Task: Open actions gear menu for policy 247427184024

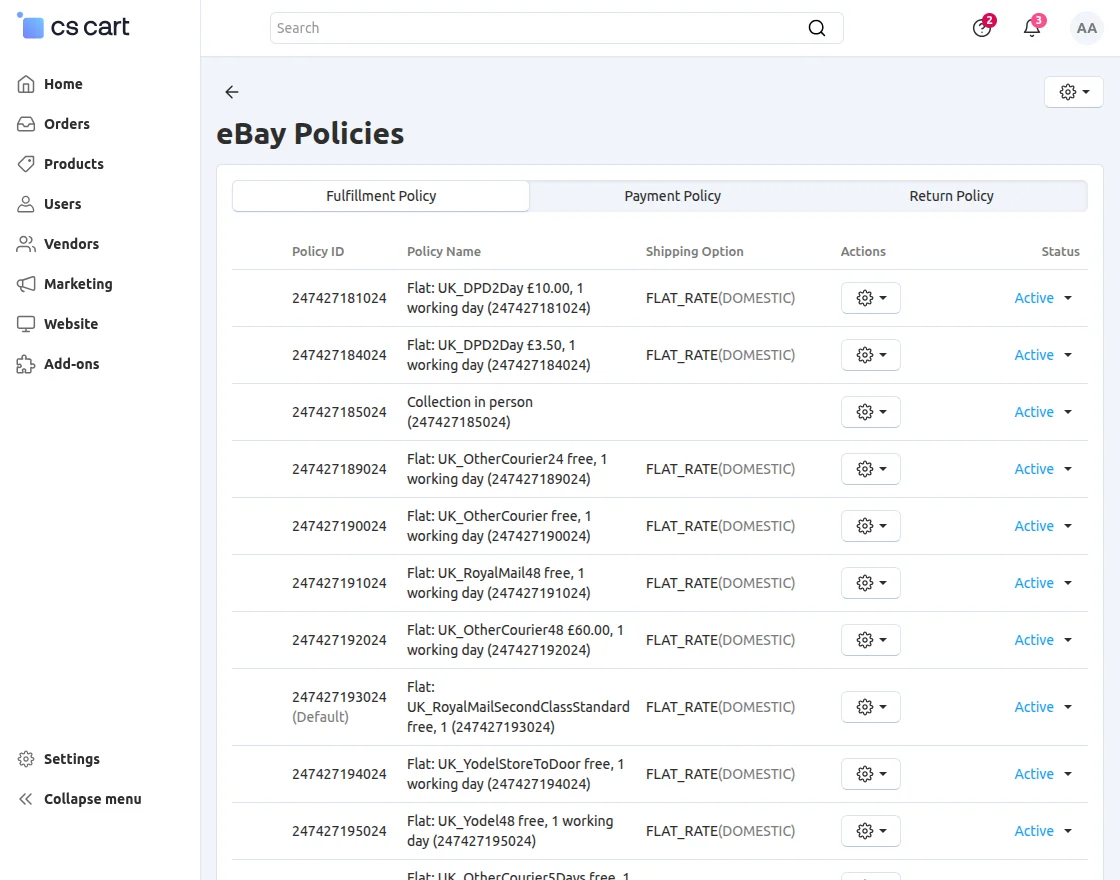Action: click(x=871, y=355)
